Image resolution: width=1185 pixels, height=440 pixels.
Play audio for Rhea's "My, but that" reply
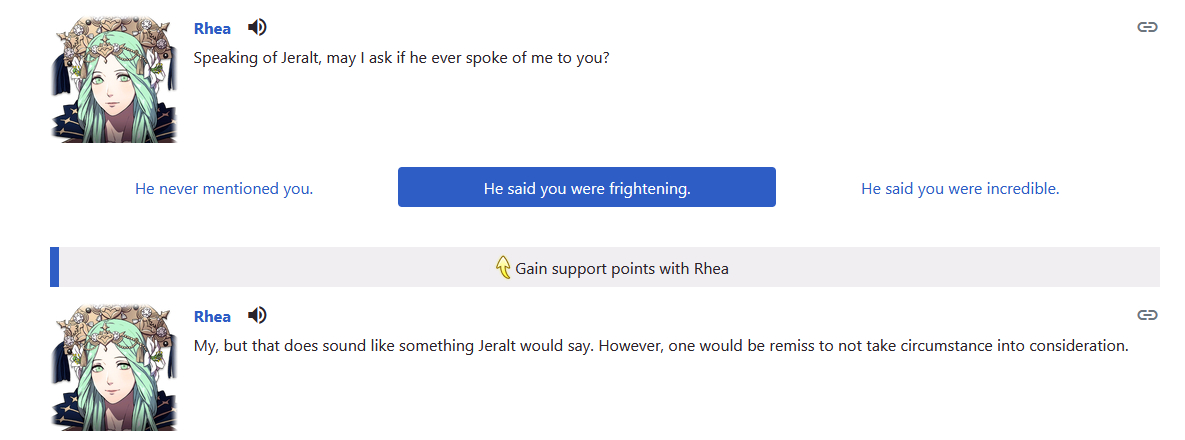[x=257, y=315]
